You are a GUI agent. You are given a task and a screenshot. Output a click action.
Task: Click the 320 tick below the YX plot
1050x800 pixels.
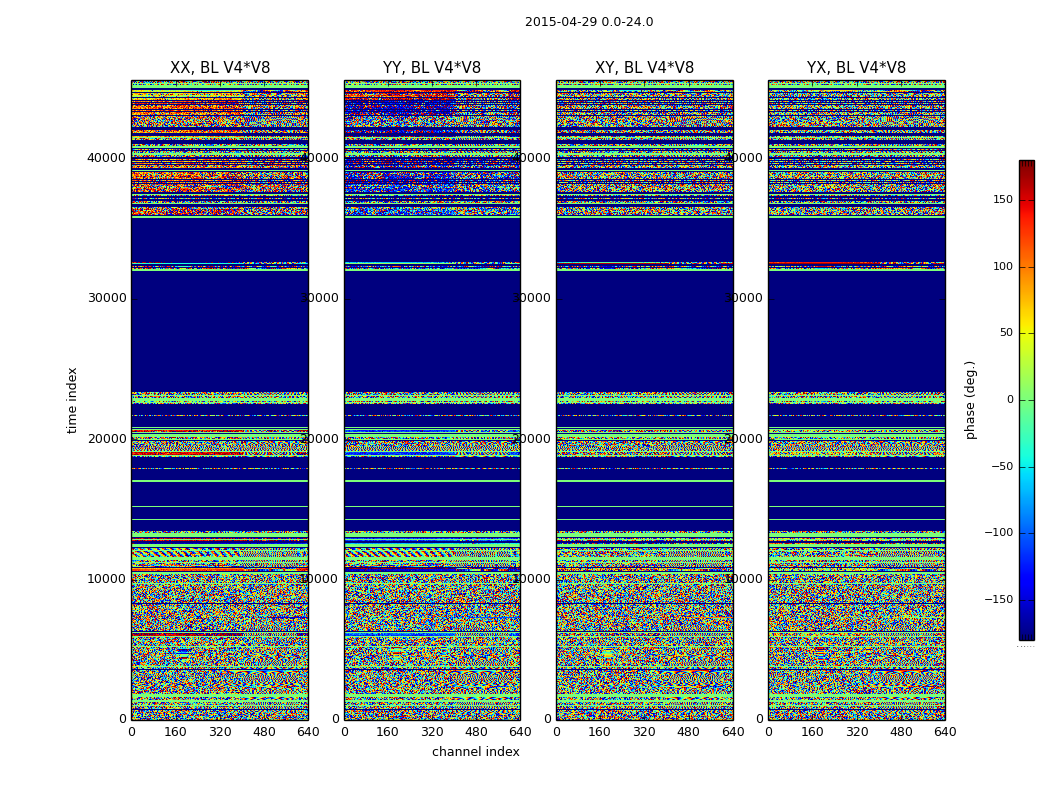click(x=857, y=732)
